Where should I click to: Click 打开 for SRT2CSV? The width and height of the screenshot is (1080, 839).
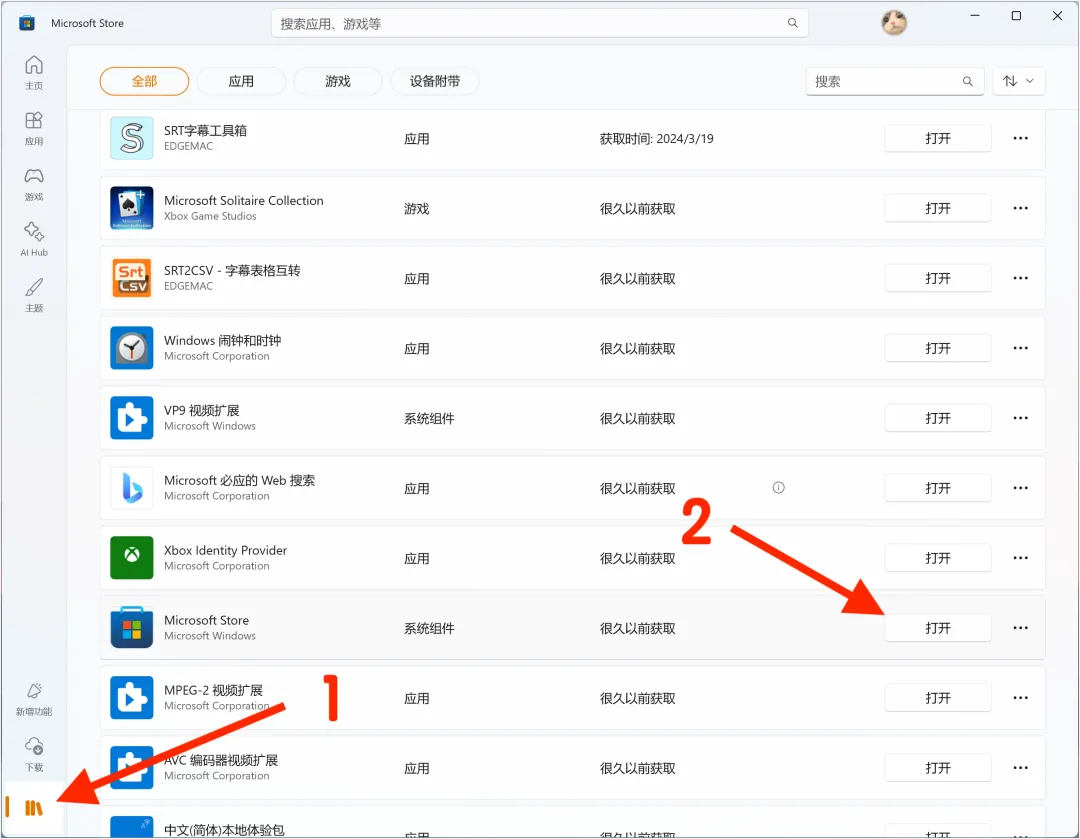click(938, 278)
